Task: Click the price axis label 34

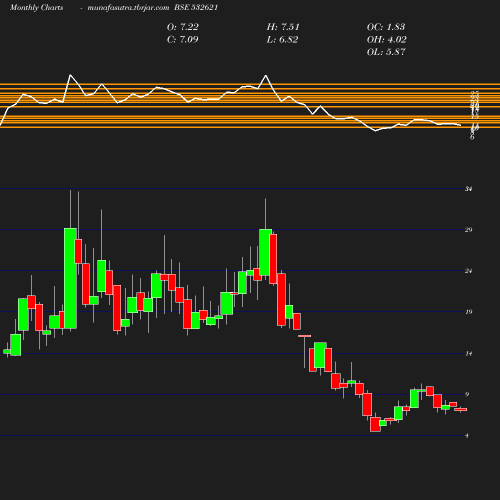Action: click(469, 189)
